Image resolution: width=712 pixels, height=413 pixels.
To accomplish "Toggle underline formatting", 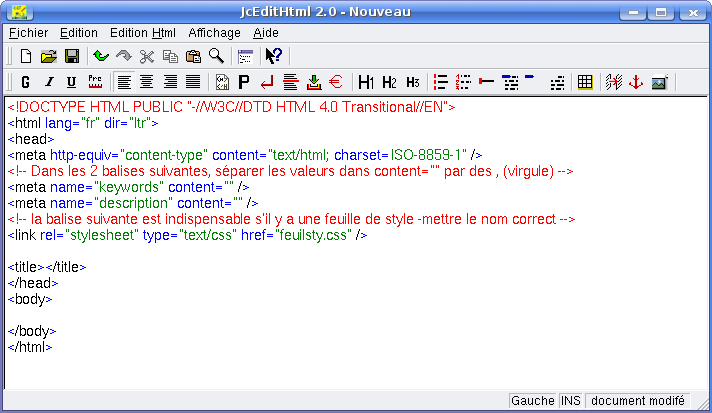I will click(72, 82).
